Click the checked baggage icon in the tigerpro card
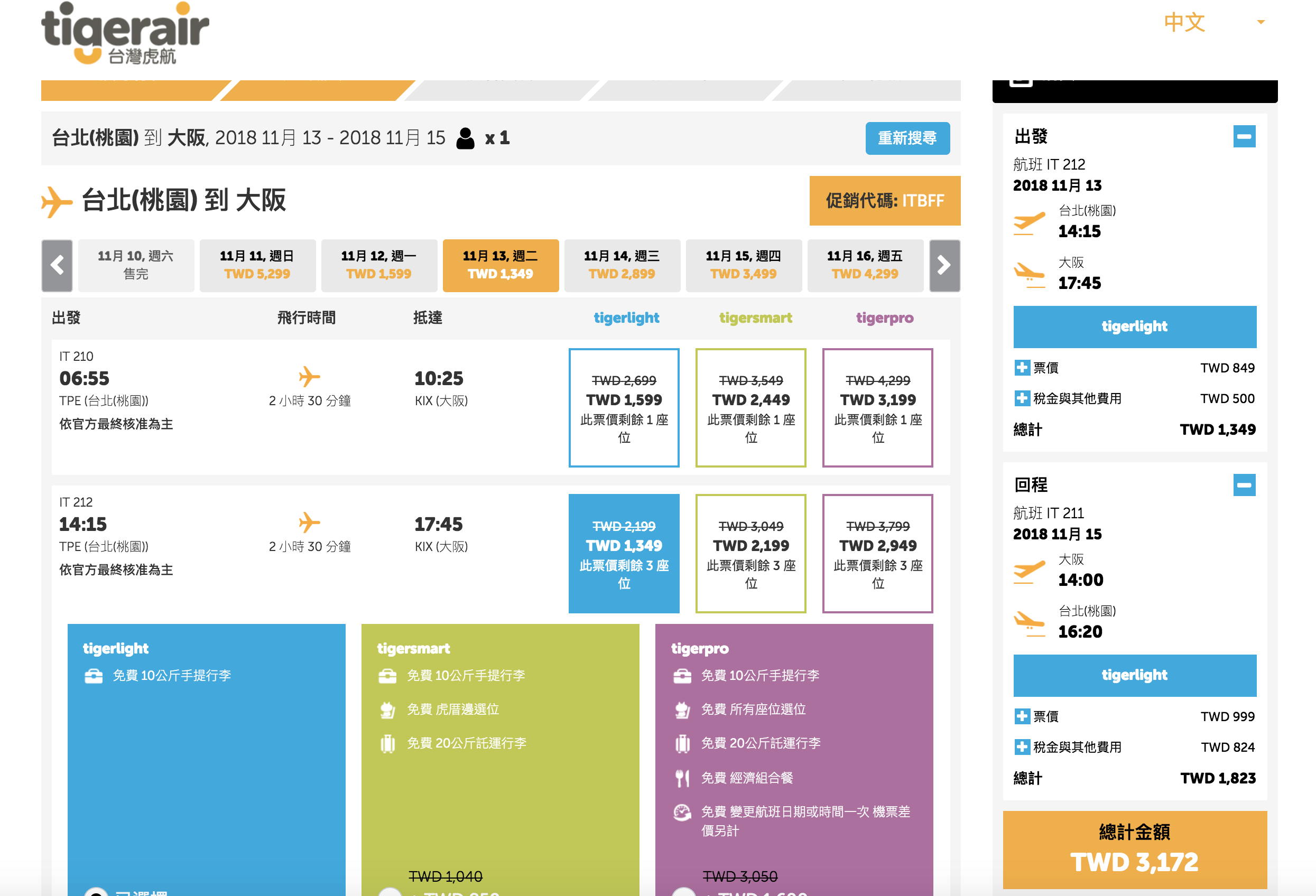The image size is (1316, 896). click(x=682, y=744)
